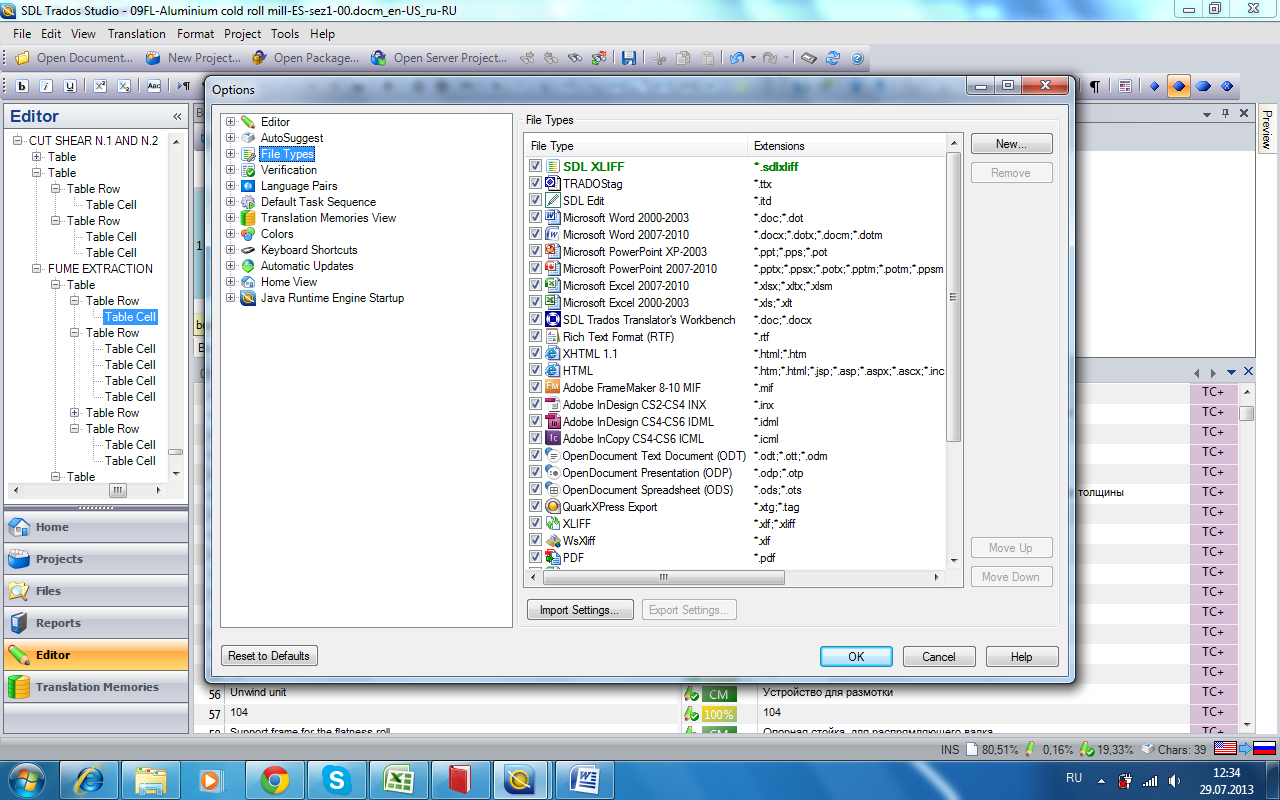Click the purple layout view icon beside pilcrow
1280x800 pixels.
click(1125, 86)
